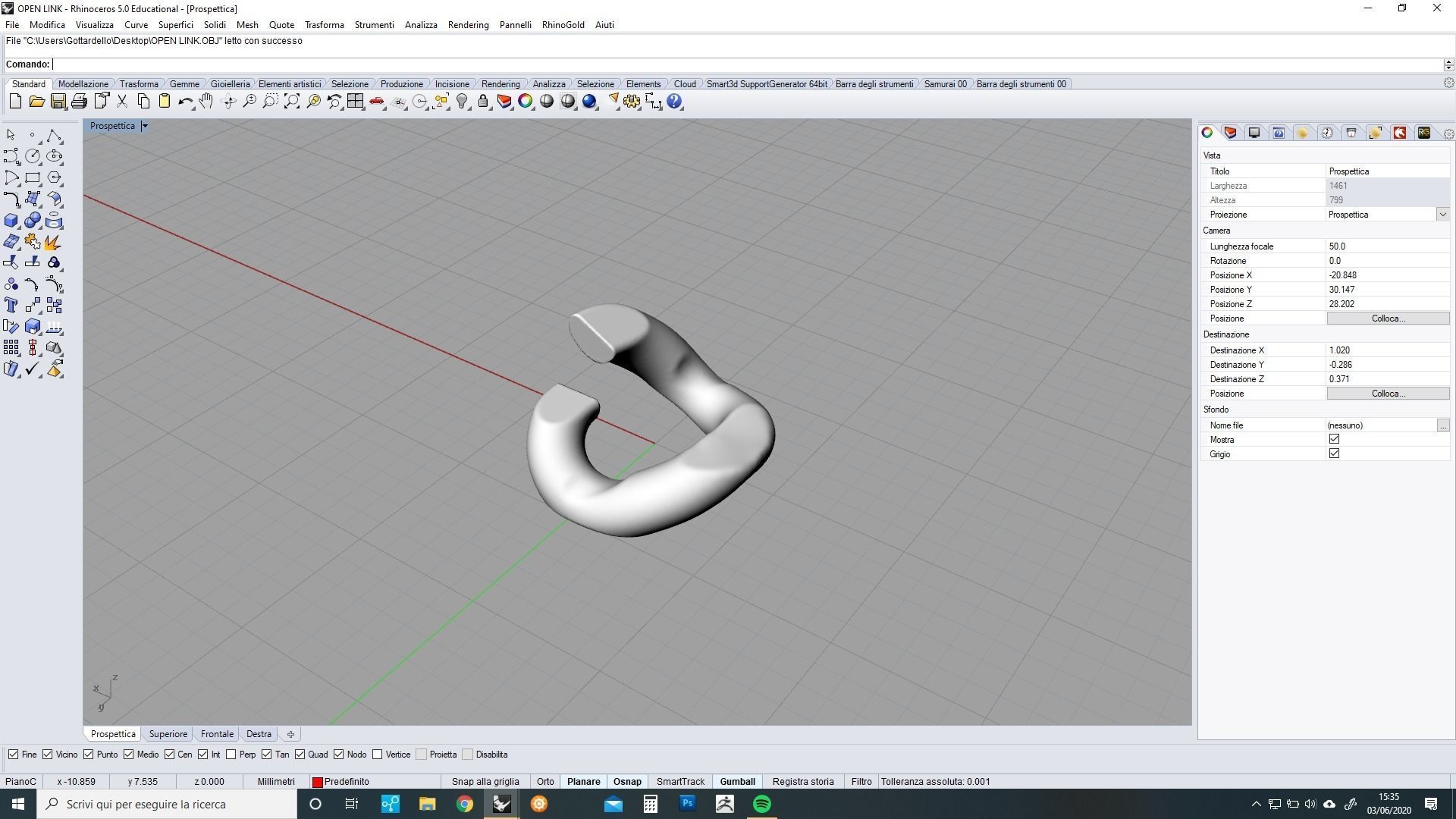Toggle Orto mode in status bar
This screenshot has width=1456, height=819.
(545, 782)
